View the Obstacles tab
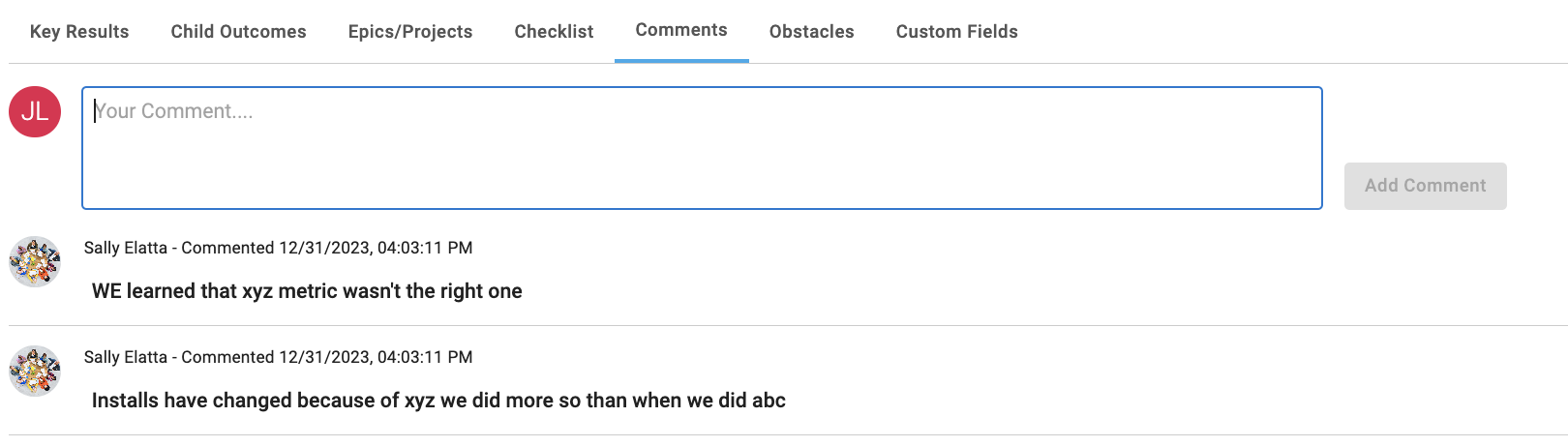This screenshot has width=1568, height=447. coord(811,31)
